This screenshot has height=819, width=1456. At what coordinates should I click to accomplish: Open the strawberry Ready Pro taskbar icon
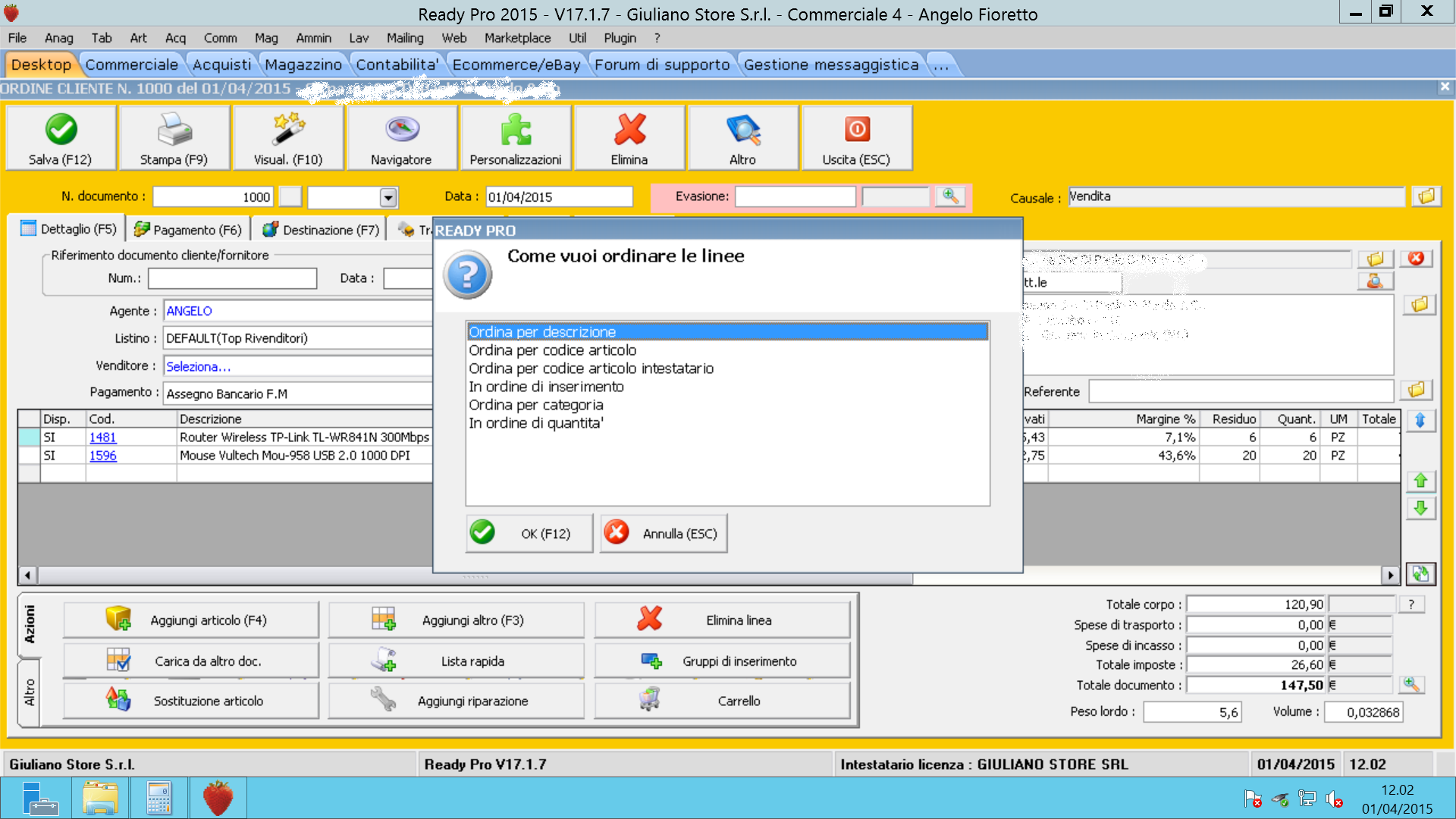click(218, 799)
